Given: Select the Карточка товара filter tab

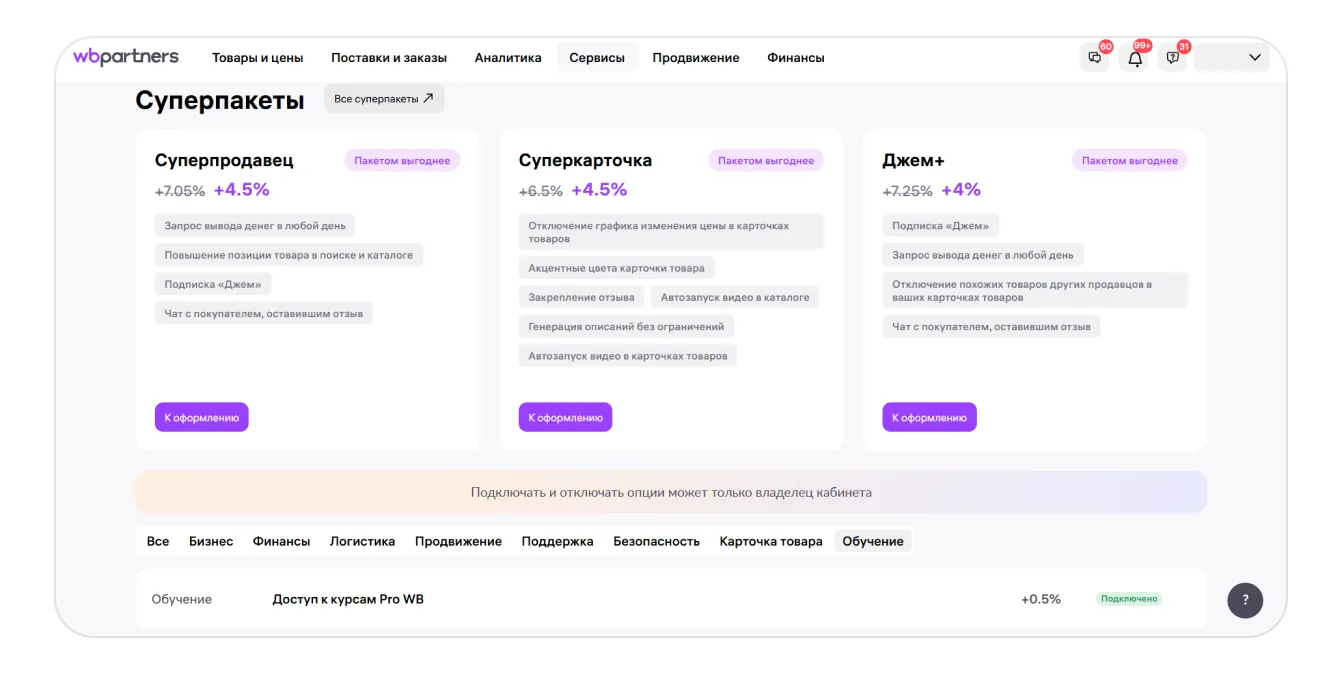Looking at the screenshot, I should (771, 541).
